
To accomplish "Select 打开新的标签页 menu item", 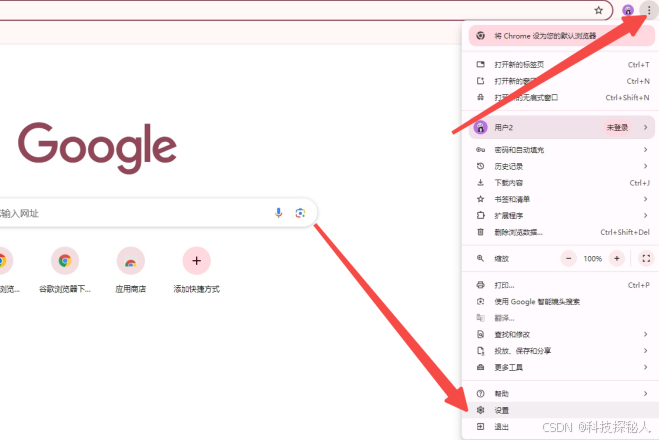I will 561,64.
